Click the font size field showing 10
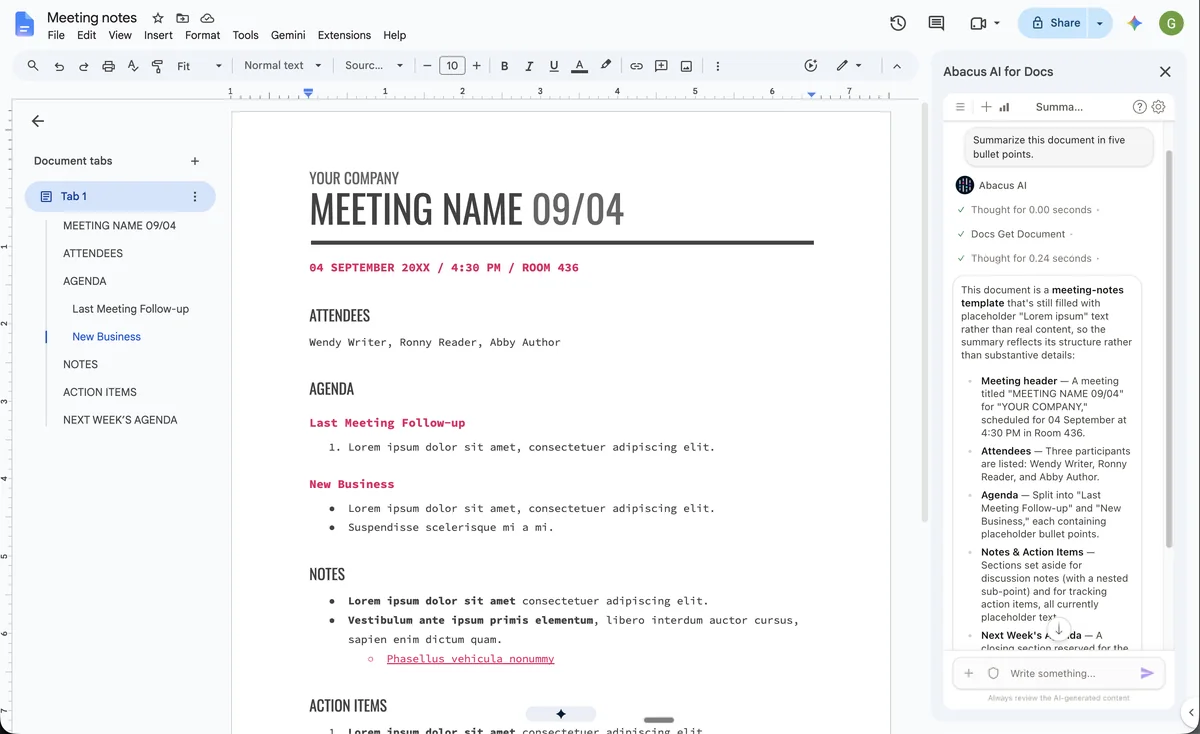 click(x=452, y=66)
